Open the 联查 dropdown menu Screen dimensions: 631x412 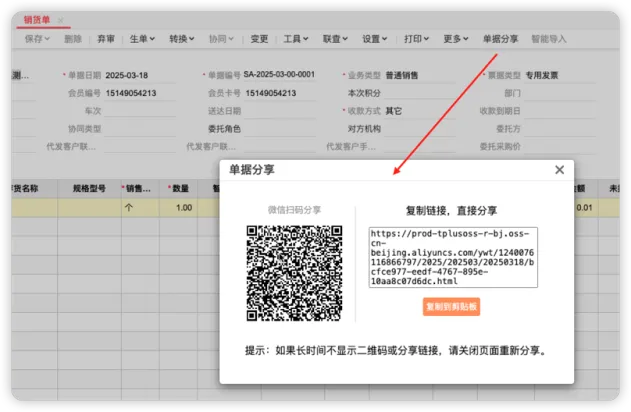coord(335,39)
